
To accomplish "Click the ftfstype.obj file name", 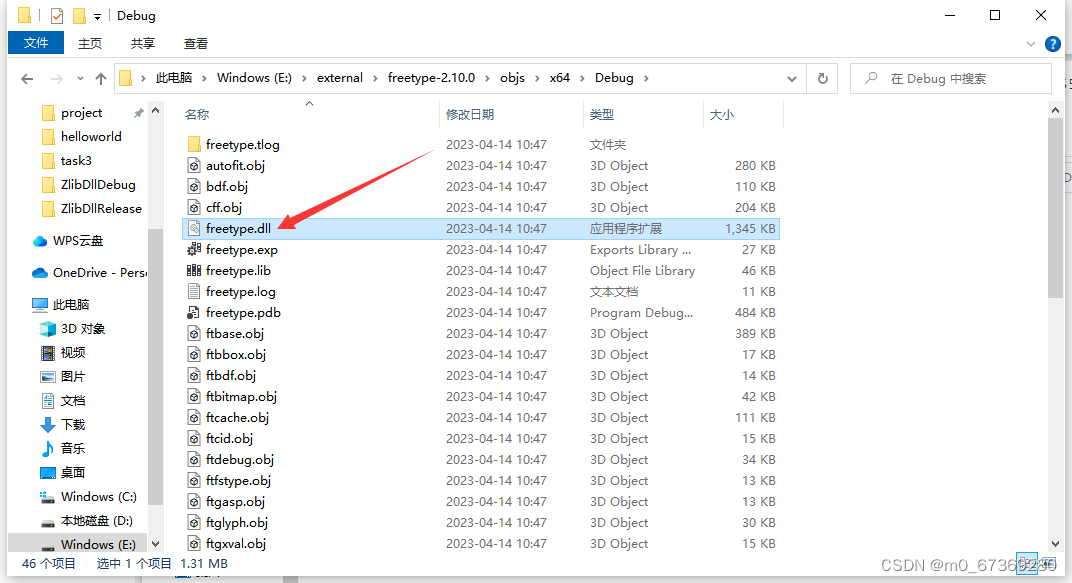I will click(239, 480).
